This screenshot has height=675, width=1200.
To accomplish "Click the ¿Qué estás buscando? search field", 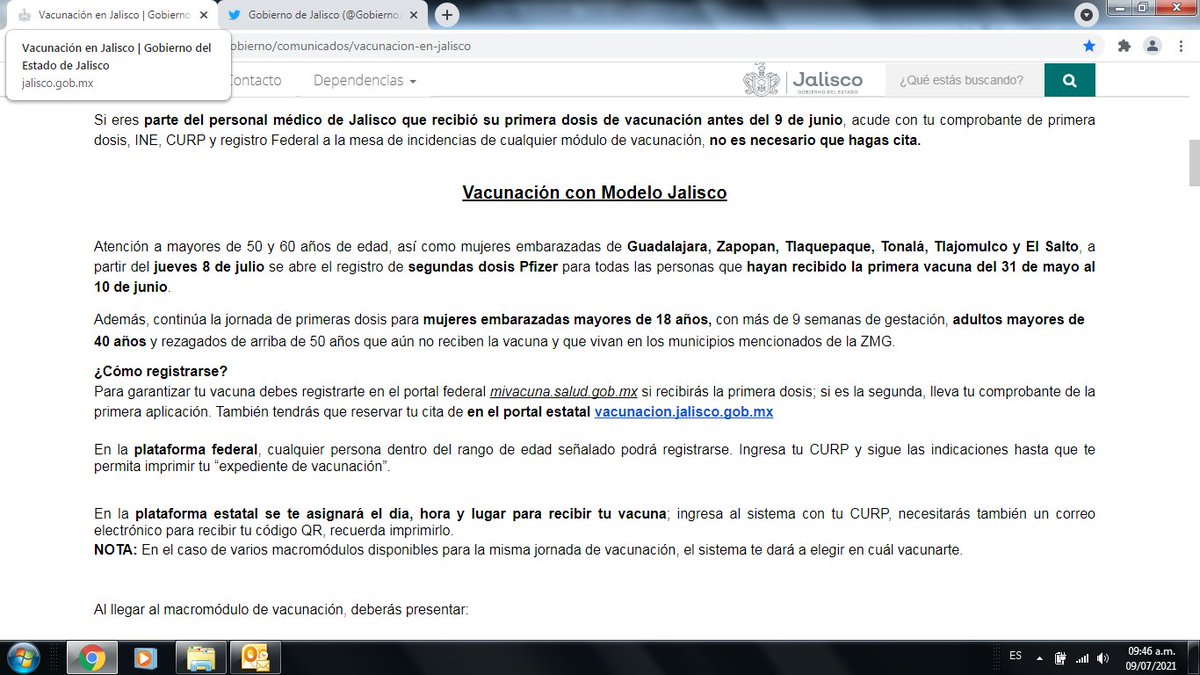I will tap(964, 80).
